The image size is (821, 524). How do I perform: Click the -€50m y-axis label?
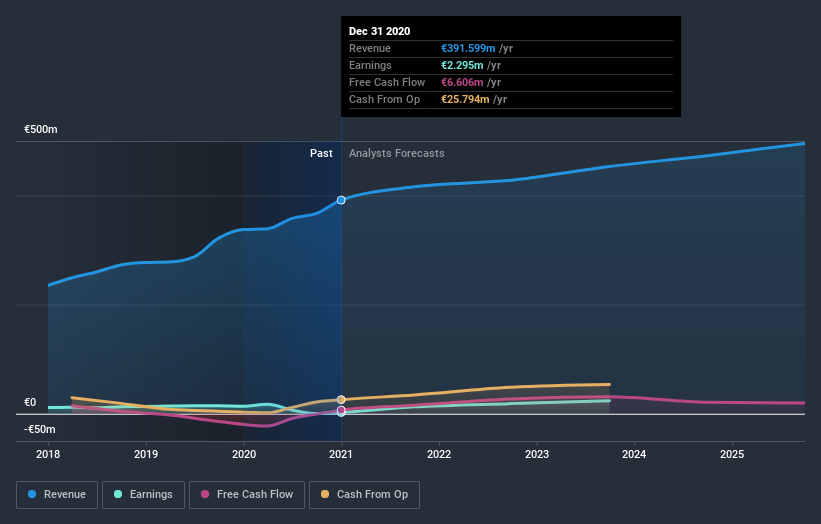(39, 429)
